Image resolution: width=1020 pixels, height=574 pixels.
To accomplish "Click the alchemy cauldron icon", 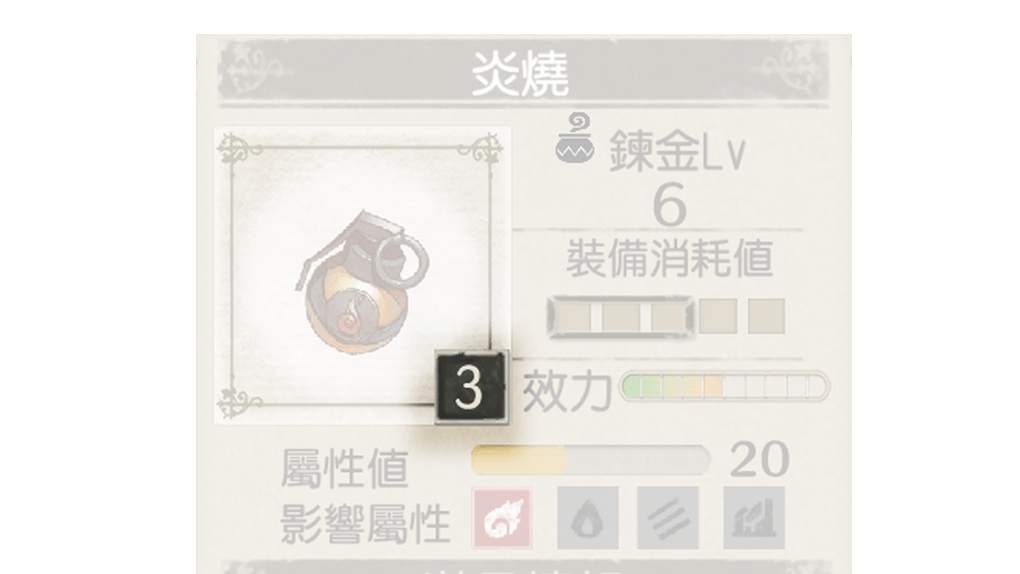I will 575,139.
